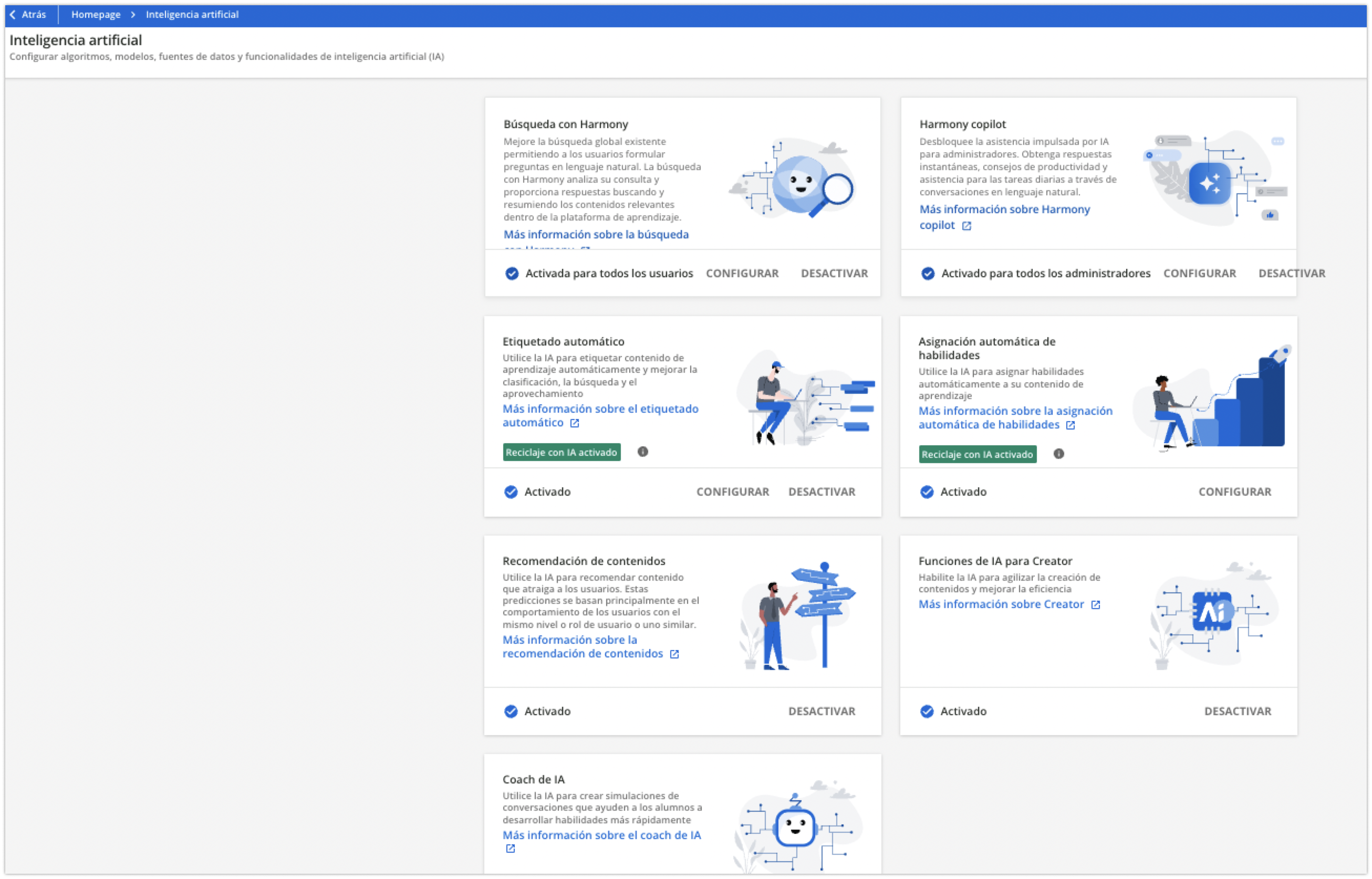
Task: Click the activated checkmark in Búsqueda con Harmony
Action: 512,274
